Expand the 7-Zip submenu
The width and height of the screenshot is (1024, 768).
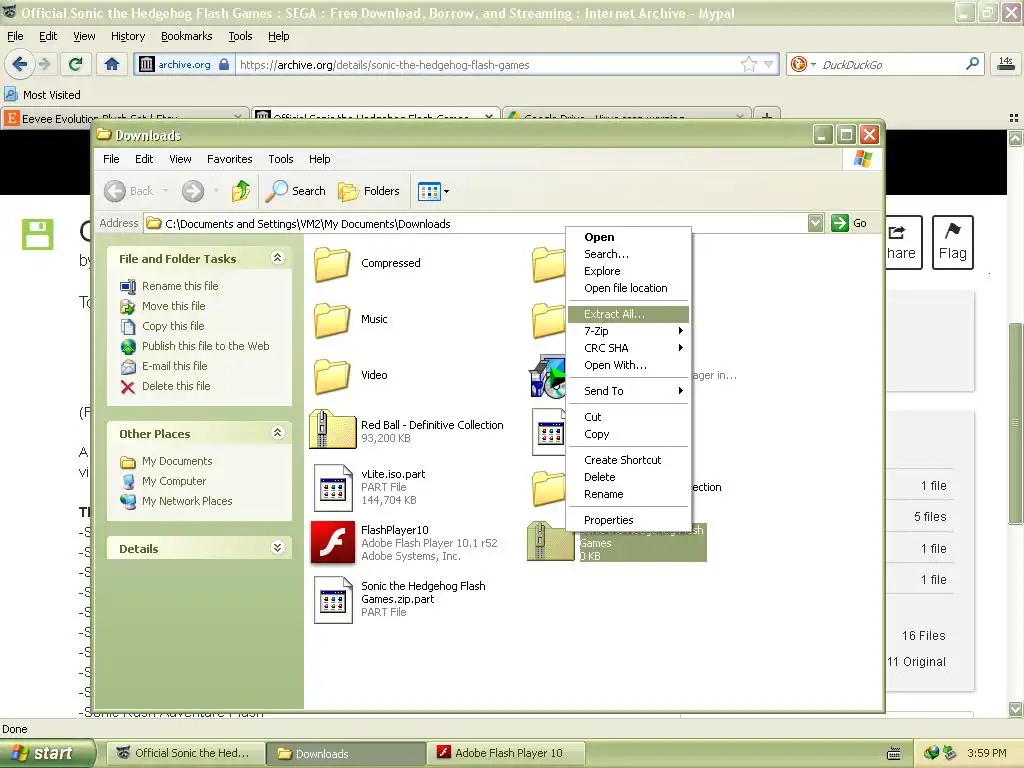(x=628, y=331)
